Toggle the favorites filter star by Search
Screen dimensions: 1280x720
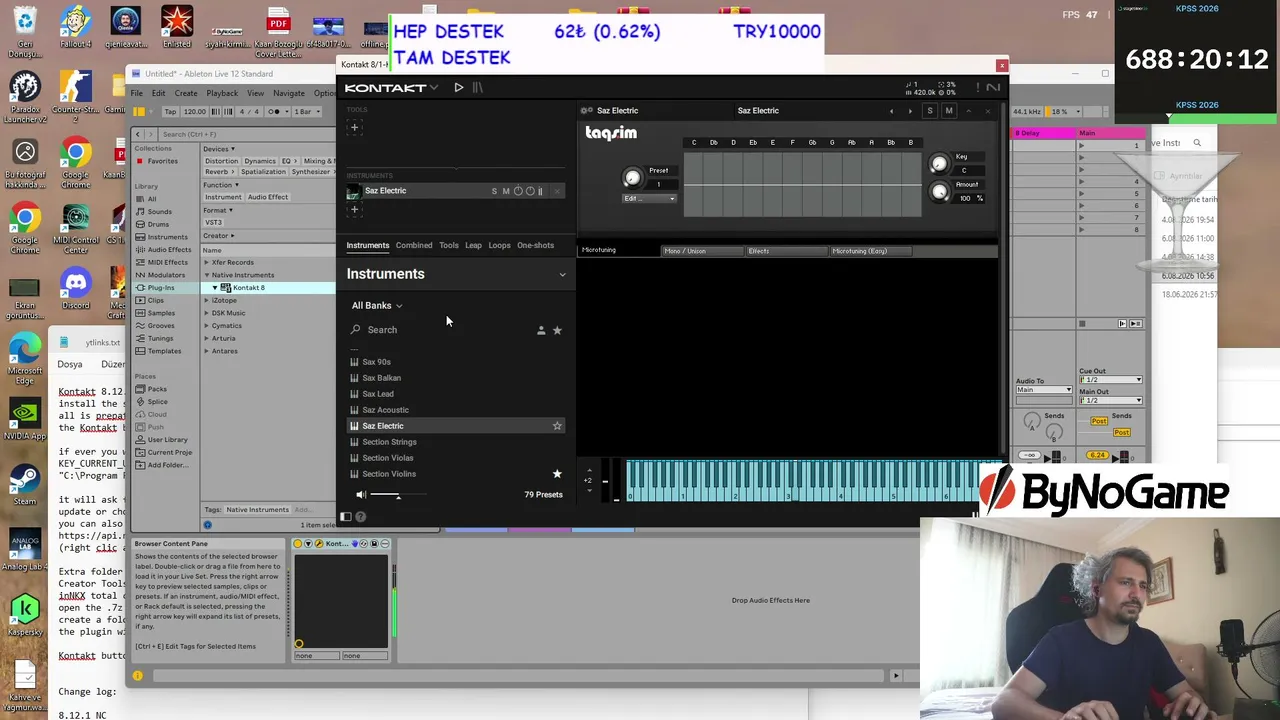pos(557,330)
